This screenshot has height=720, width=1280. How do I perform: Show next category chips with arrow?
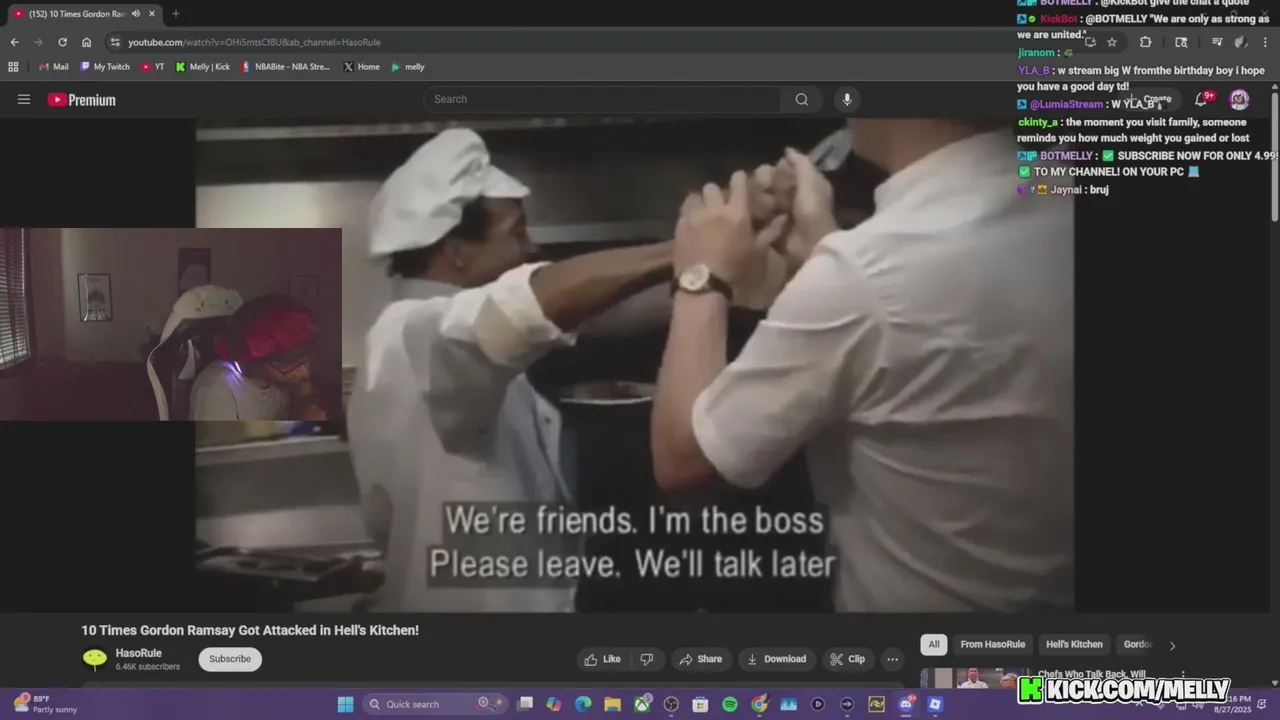click(1172, 645)
